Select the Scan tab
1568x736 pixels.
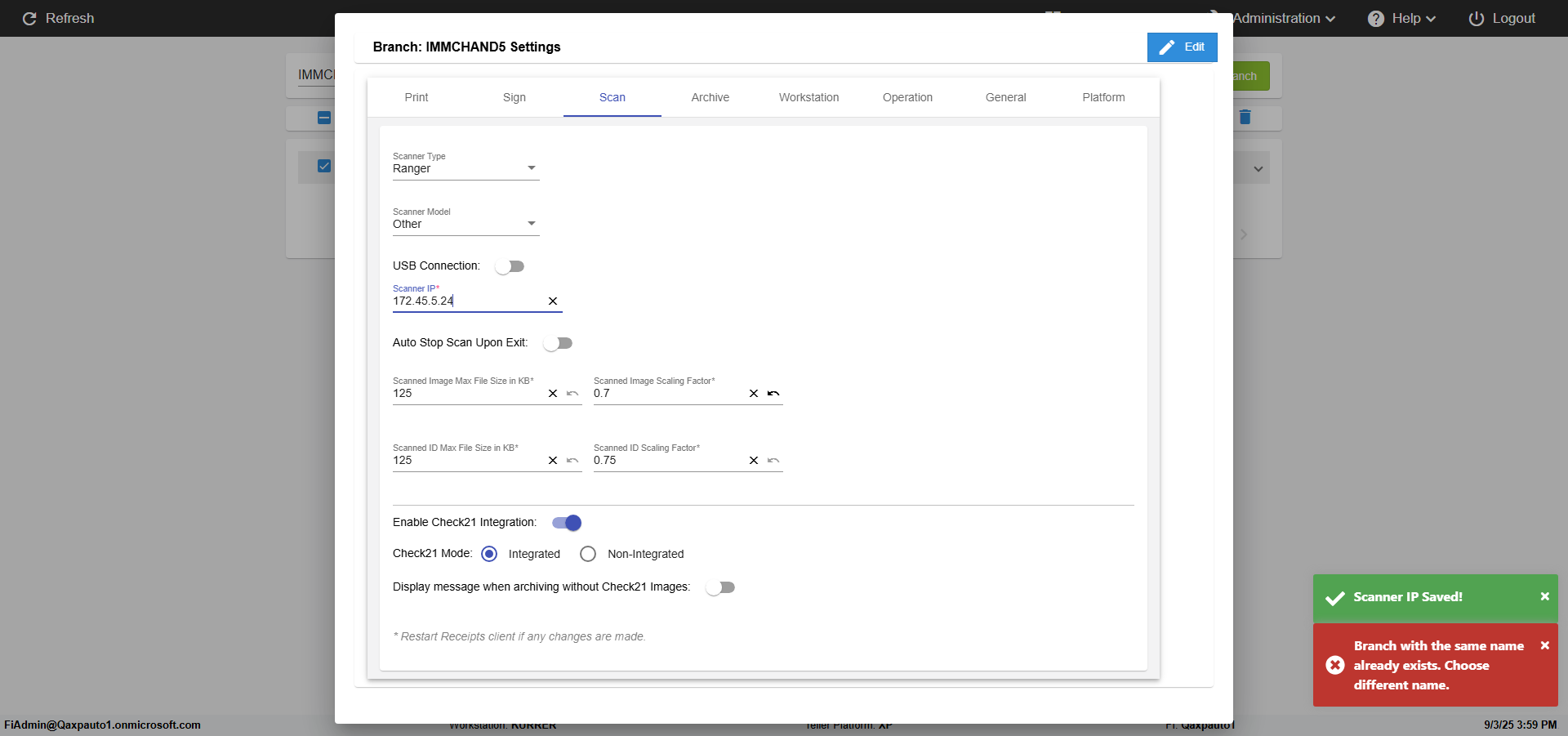coord(612,97)
